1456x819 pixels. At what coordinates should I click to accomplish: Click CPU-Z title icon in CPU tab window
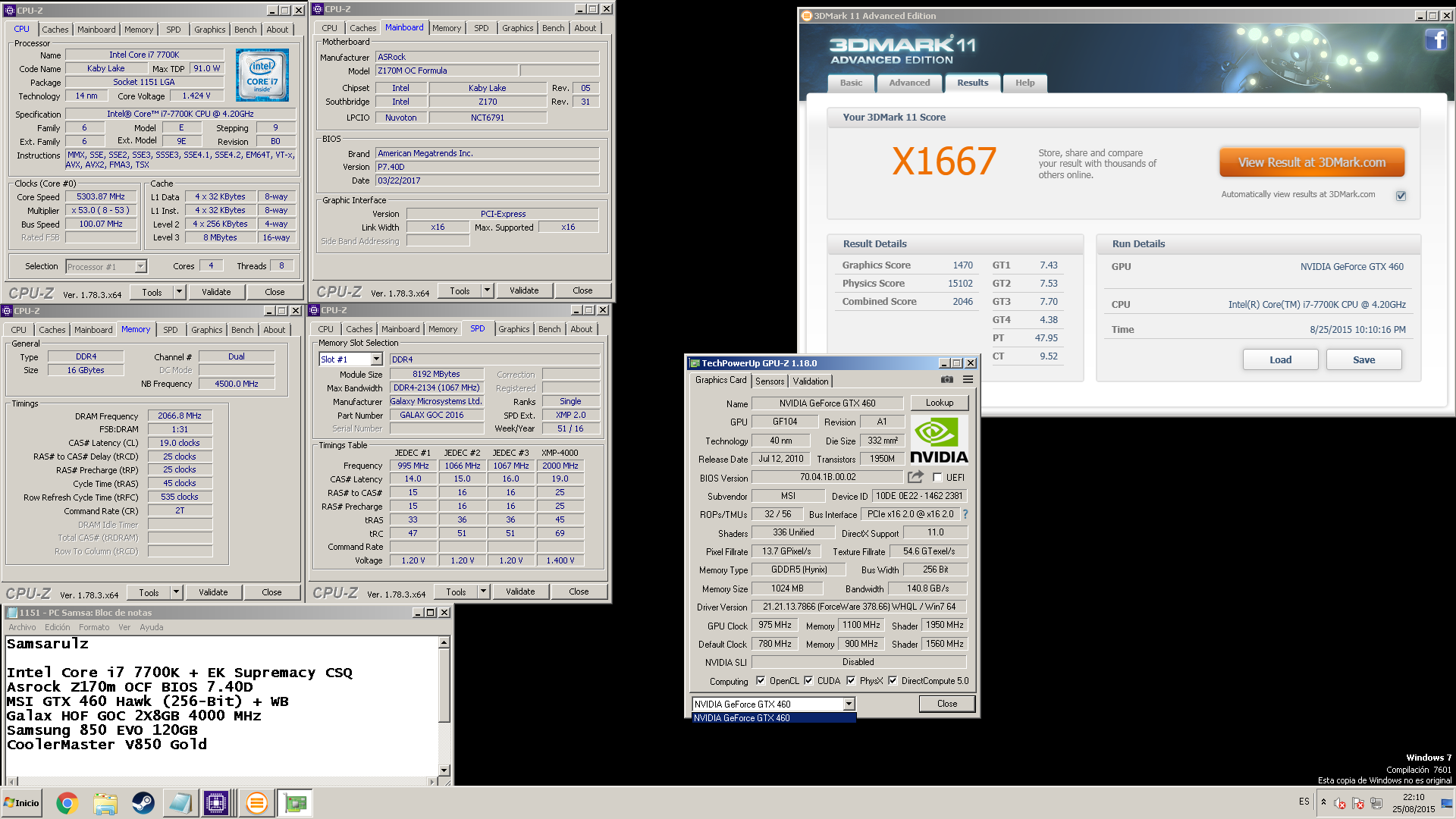click(9, 11)
